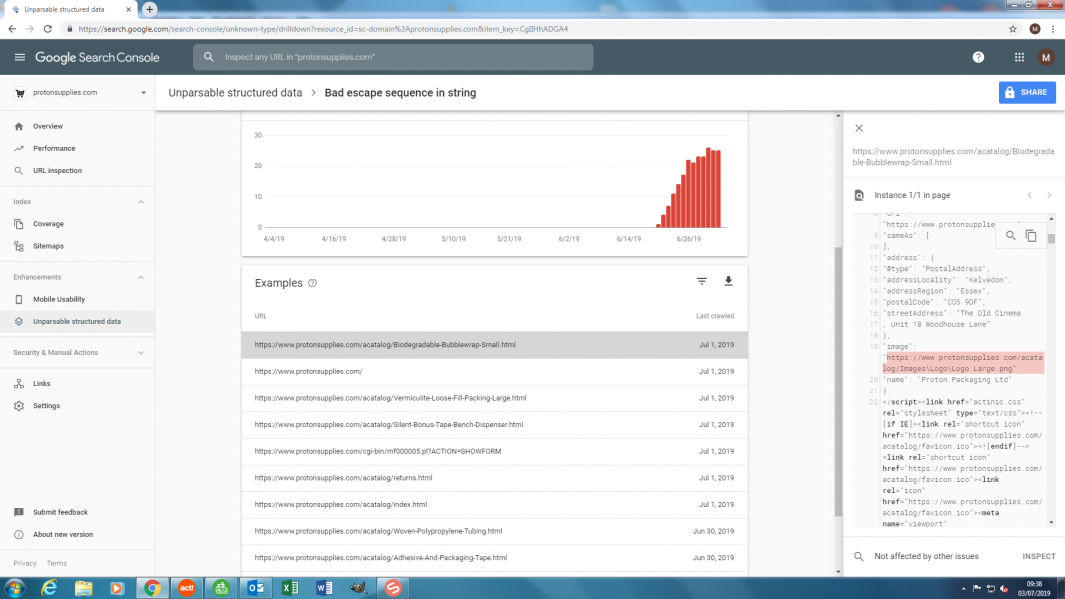Download the examples list
This screenshot has height=599, width=1065.
(x=728, y=282)
